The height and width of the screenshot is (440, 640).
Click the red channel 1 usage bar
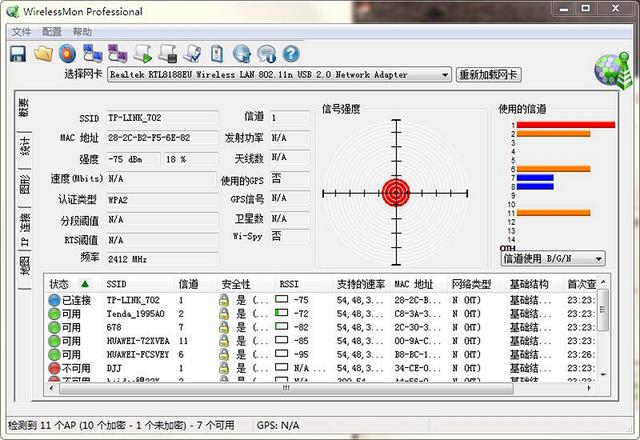pos(566,125)
